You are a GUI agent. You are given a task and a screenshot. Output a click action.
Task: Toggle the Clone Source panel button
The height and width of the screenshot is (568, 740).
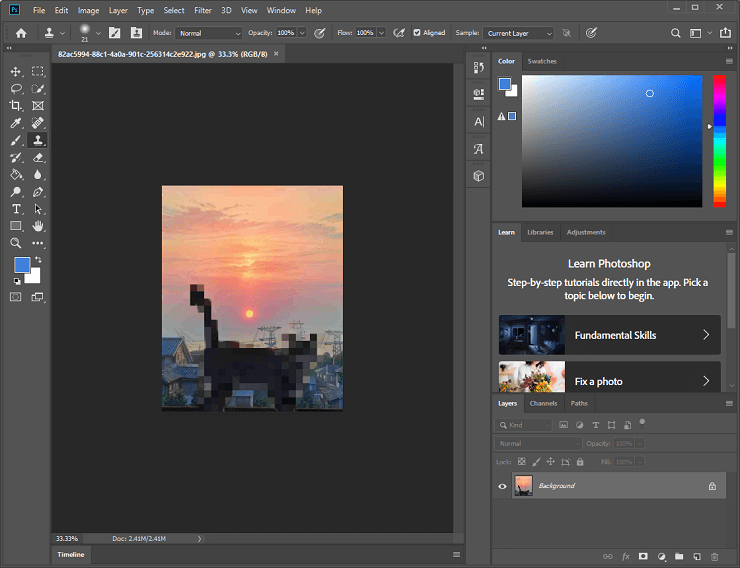(136, 33)
